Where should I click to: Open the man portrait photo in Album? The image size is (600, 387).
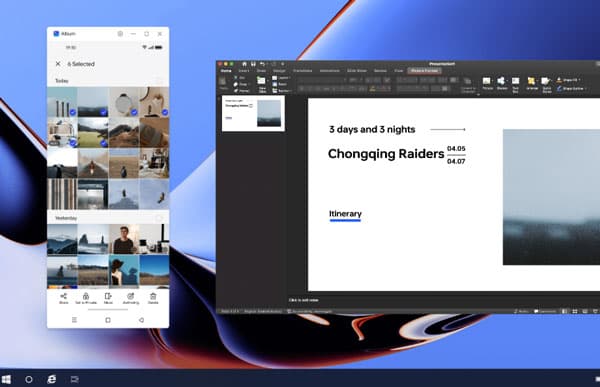click(124, 240)
